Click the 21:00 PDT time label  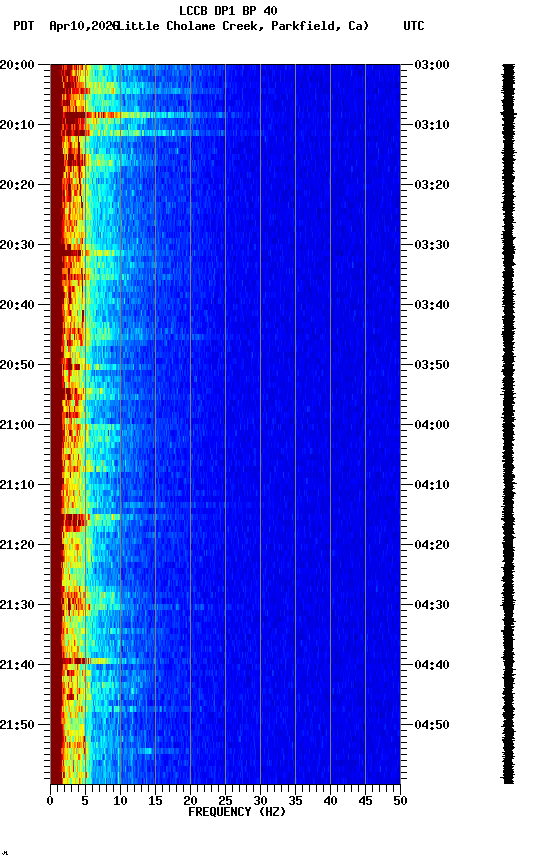[17, 425]
